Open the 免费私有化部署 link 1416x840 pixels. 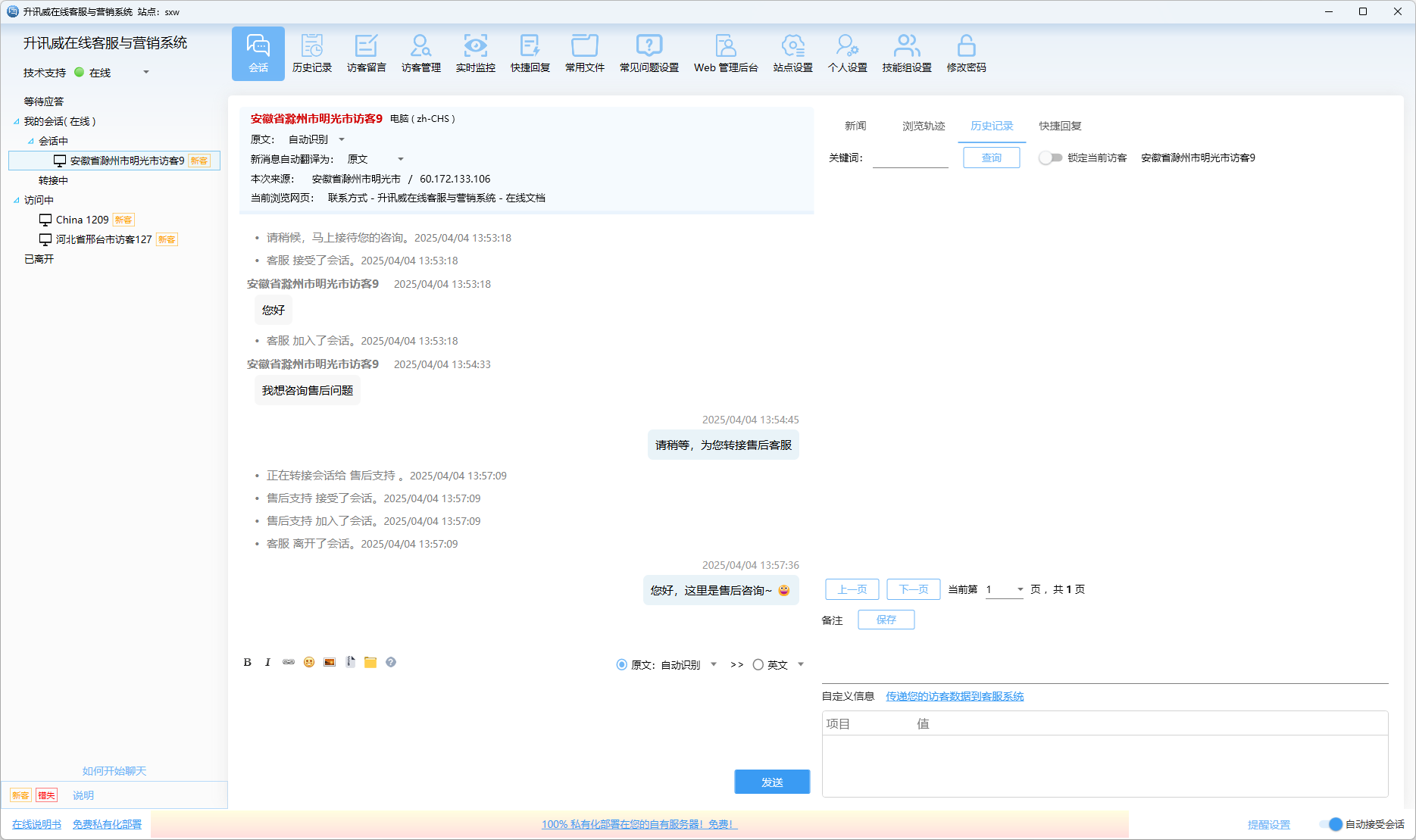click(x=107, y=824)
